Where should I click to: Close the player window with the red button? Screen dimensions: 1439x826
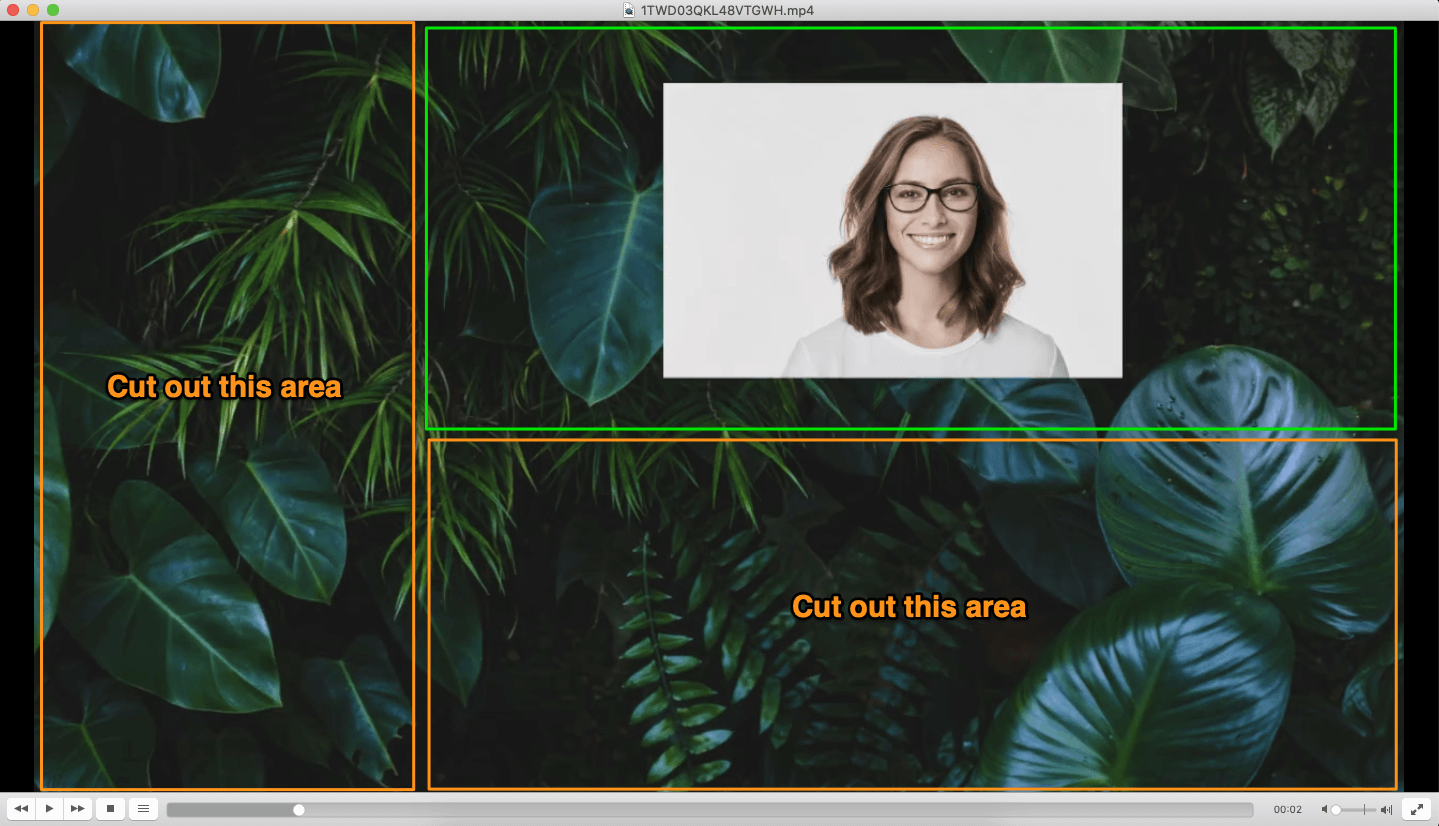tap(13, 10)
